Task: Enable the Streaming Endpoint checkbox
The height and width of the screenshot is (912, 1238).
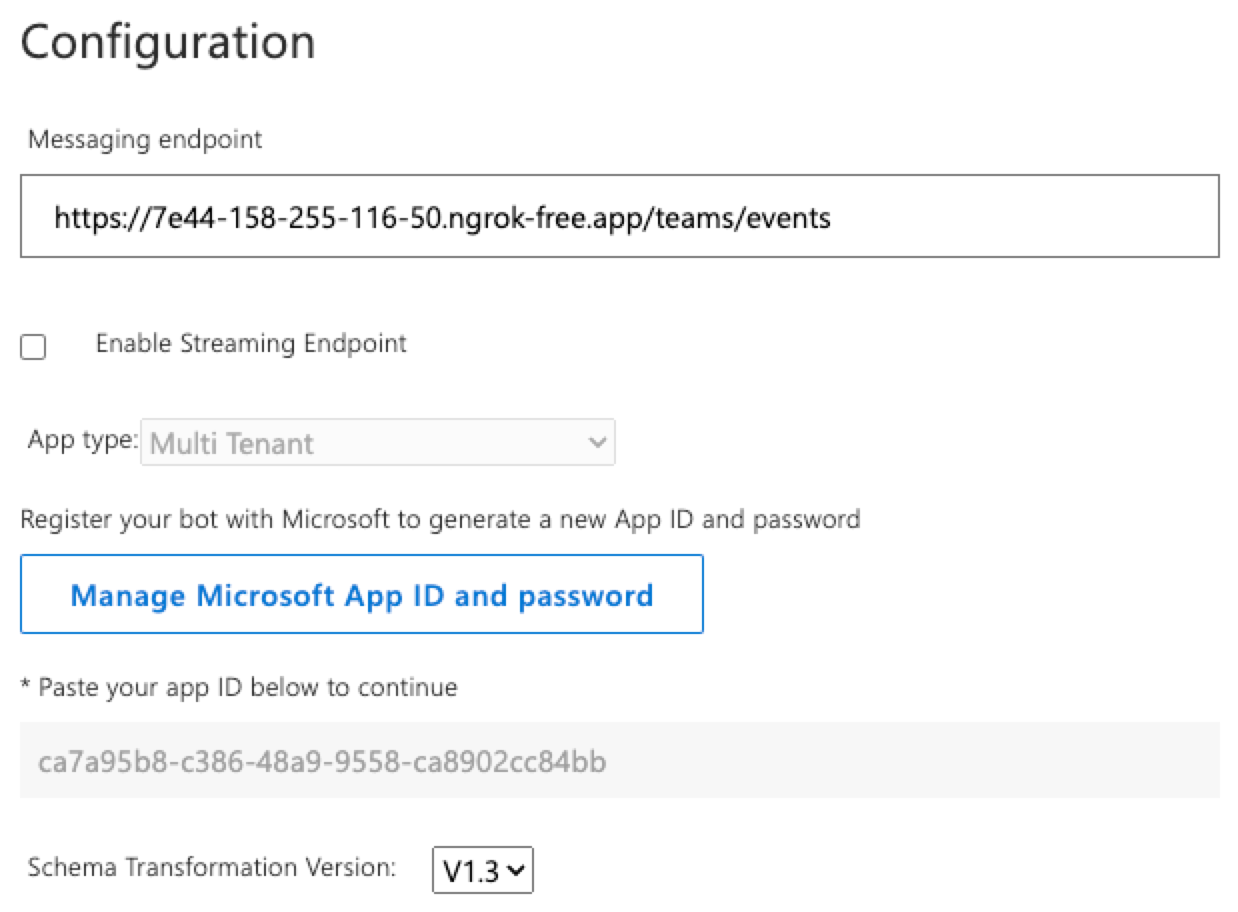Action: [x=33, y=347]
